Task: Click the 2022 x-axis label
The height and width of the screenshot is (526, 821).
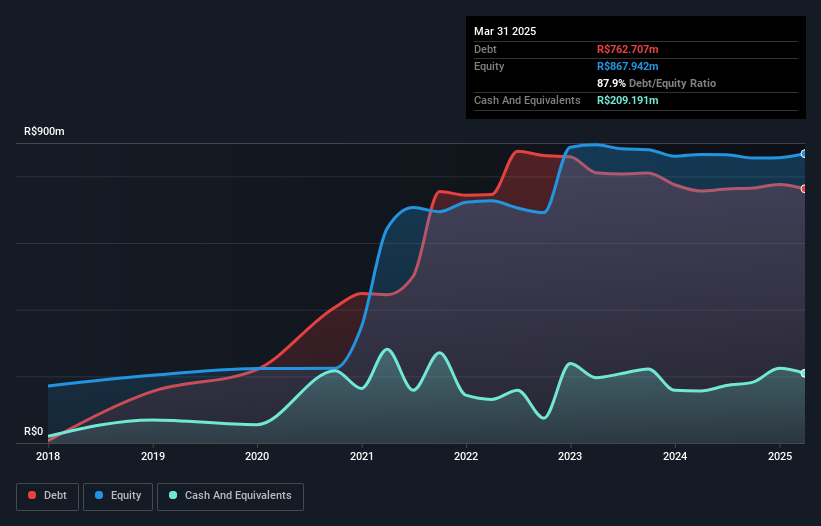Action: click(x=466, y=456)
